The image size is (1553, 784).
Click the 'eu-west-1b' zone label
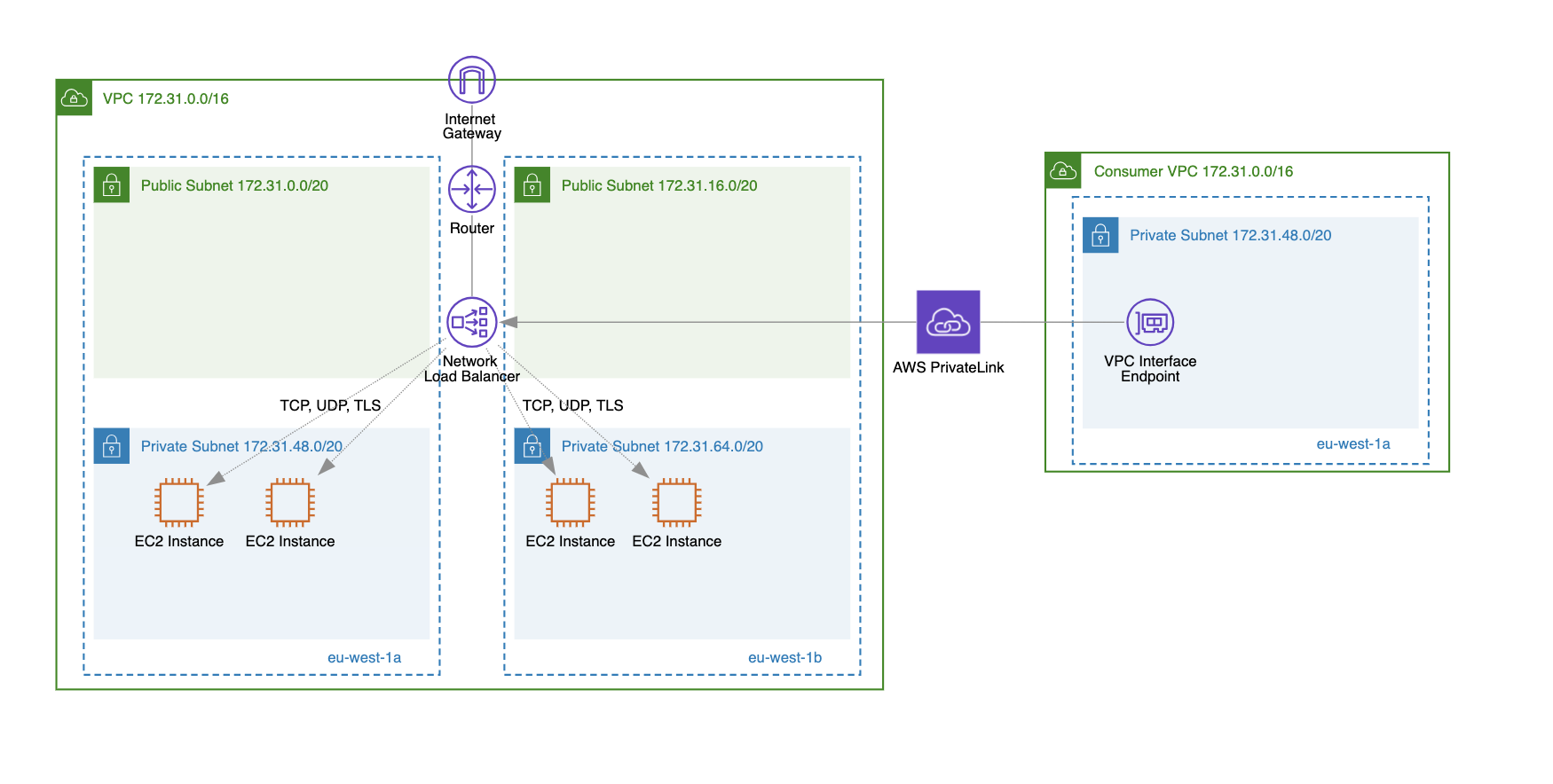[784, 657]
